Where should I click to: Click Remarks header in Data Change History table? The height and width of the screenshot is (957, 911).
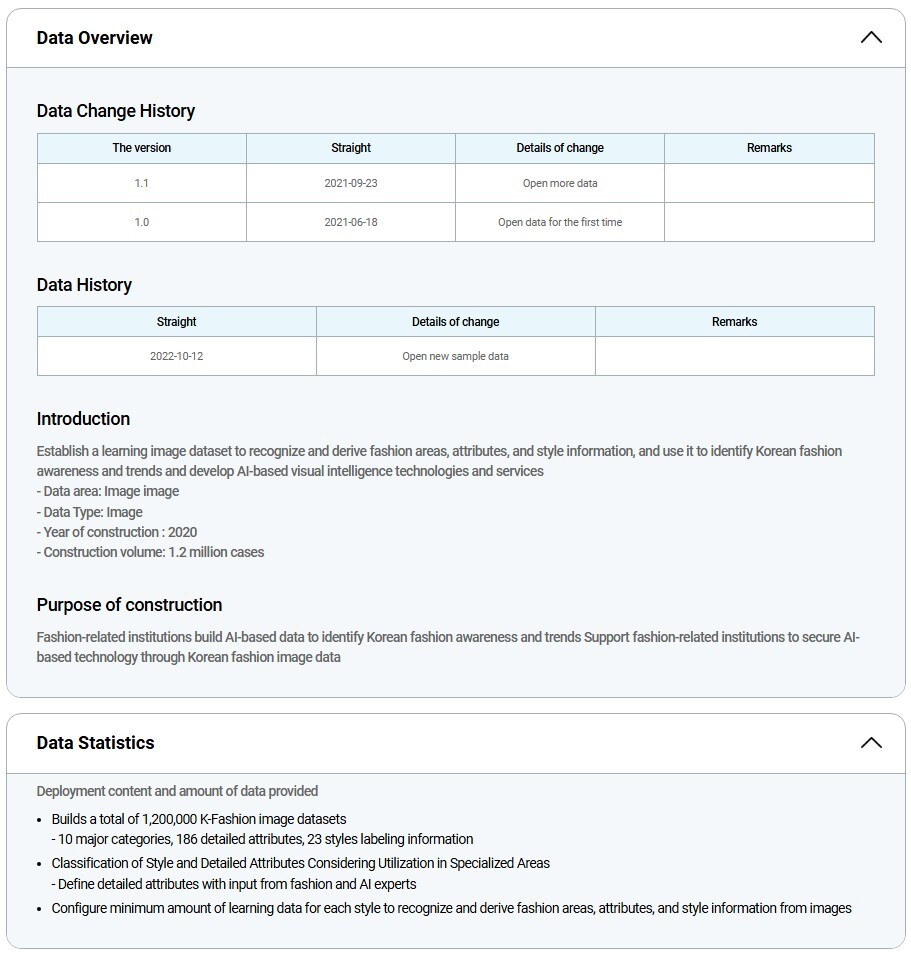[769, 148]
